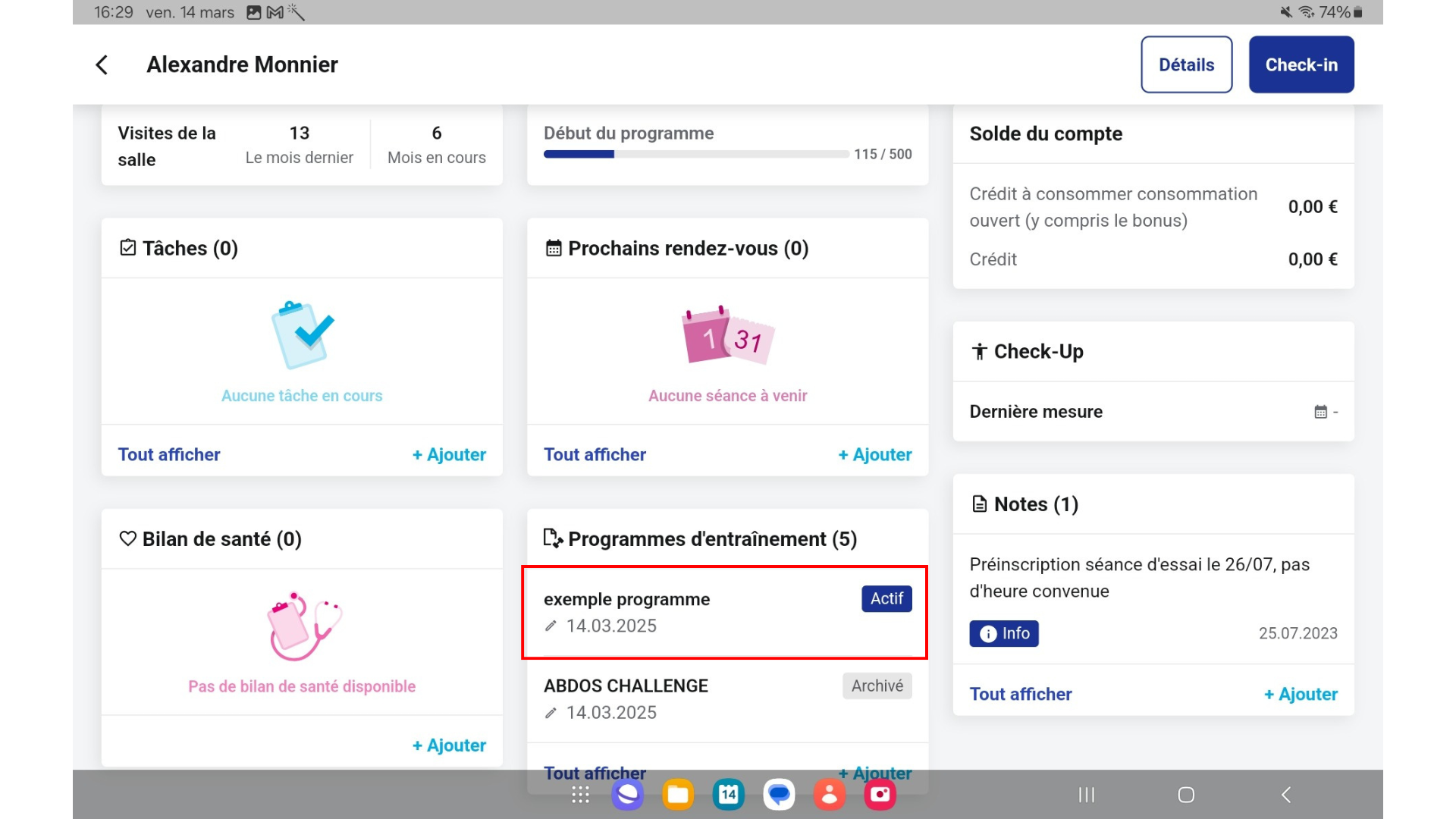The image size is (1456, 819).
Task: Click the Actif status badge
Action: click(886, 599)
